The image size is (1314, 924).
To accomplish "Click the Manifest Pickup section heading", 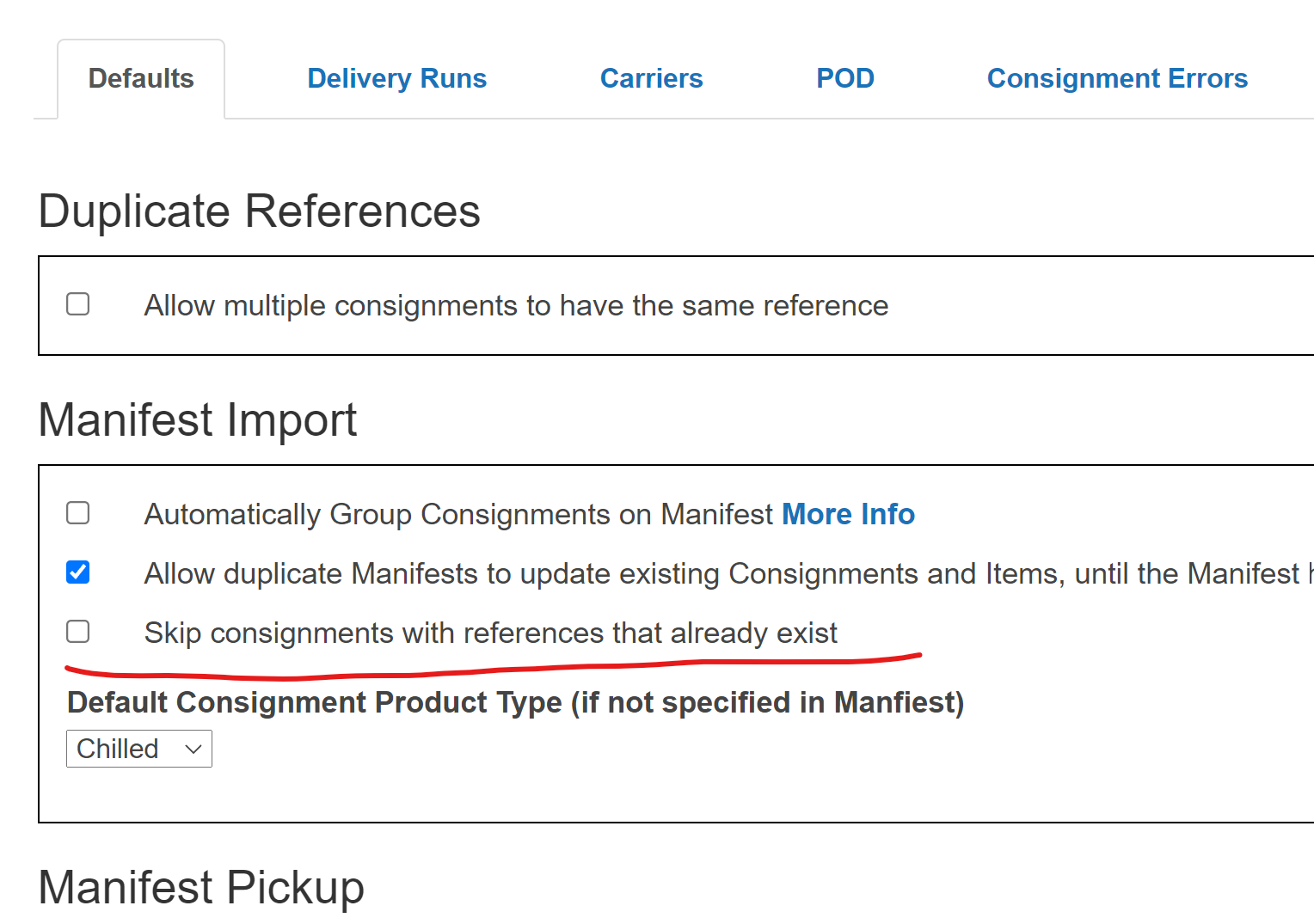I will tap(201, 888).
